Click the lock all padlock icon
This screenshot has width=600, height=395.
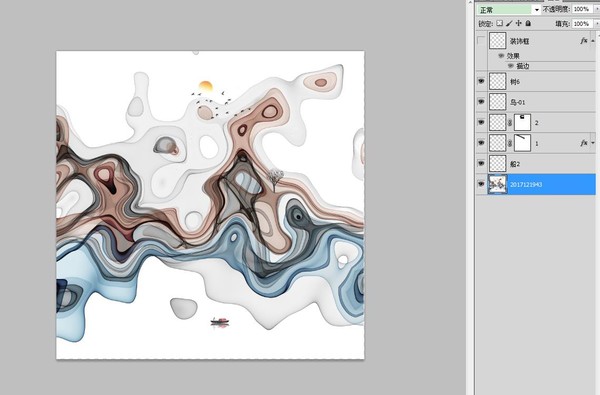(528, 23)
